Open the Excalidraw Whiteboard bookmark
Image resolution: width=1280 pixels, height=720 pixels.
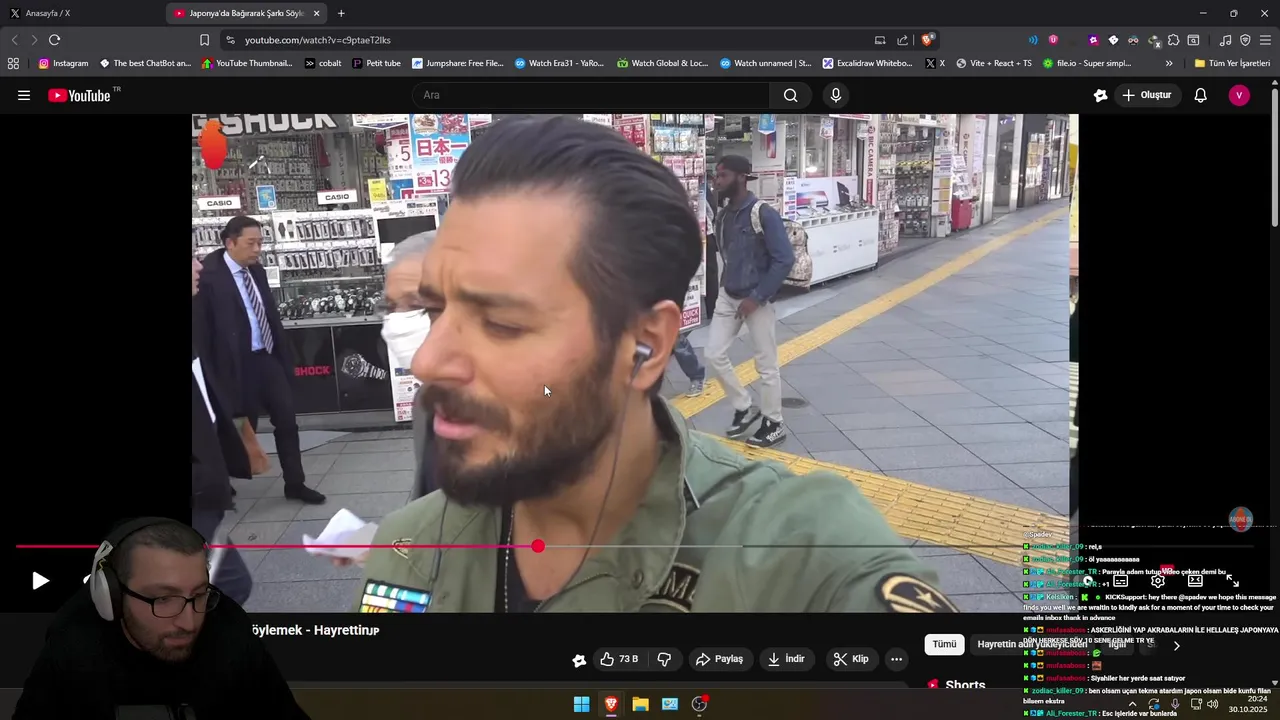click(868, 63)
